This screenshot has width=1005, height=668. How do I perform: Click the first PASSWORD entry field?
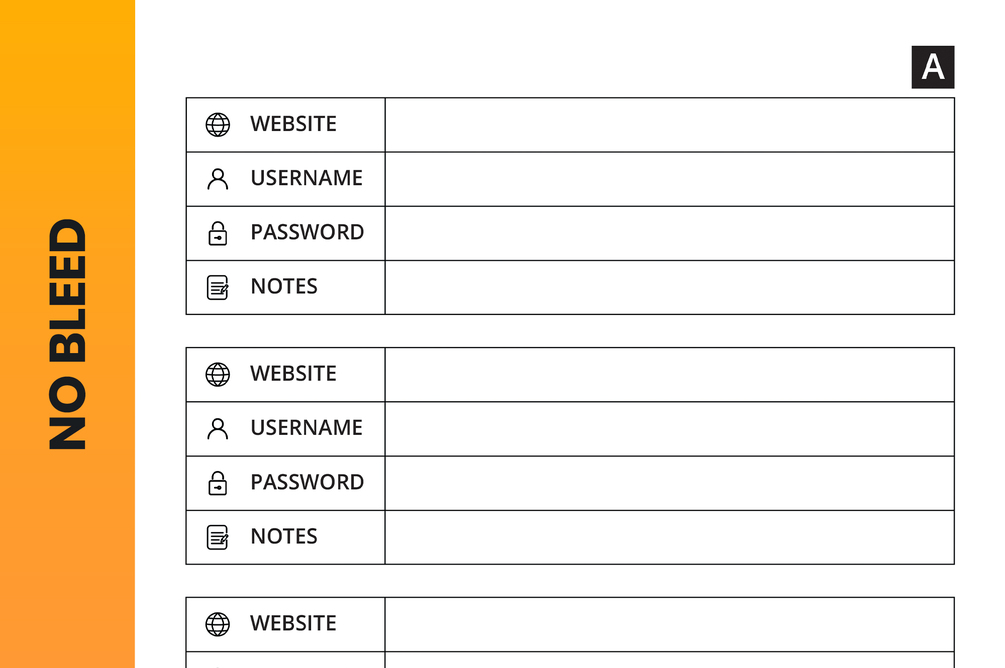pyautogui.click(x=669, y=233)
